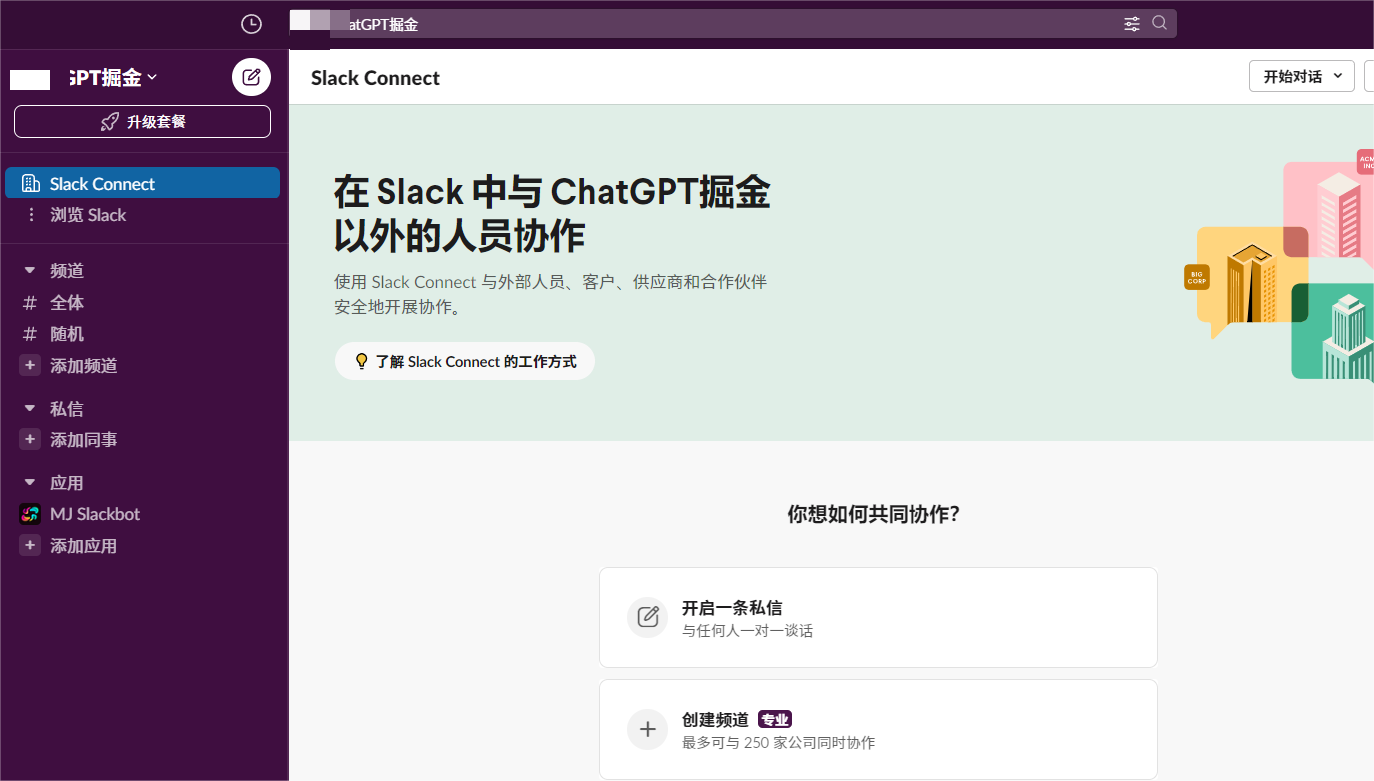Click the plus icon for 添加应用
The width and height of the screenshot is (1374, 781).
(30, 546)
